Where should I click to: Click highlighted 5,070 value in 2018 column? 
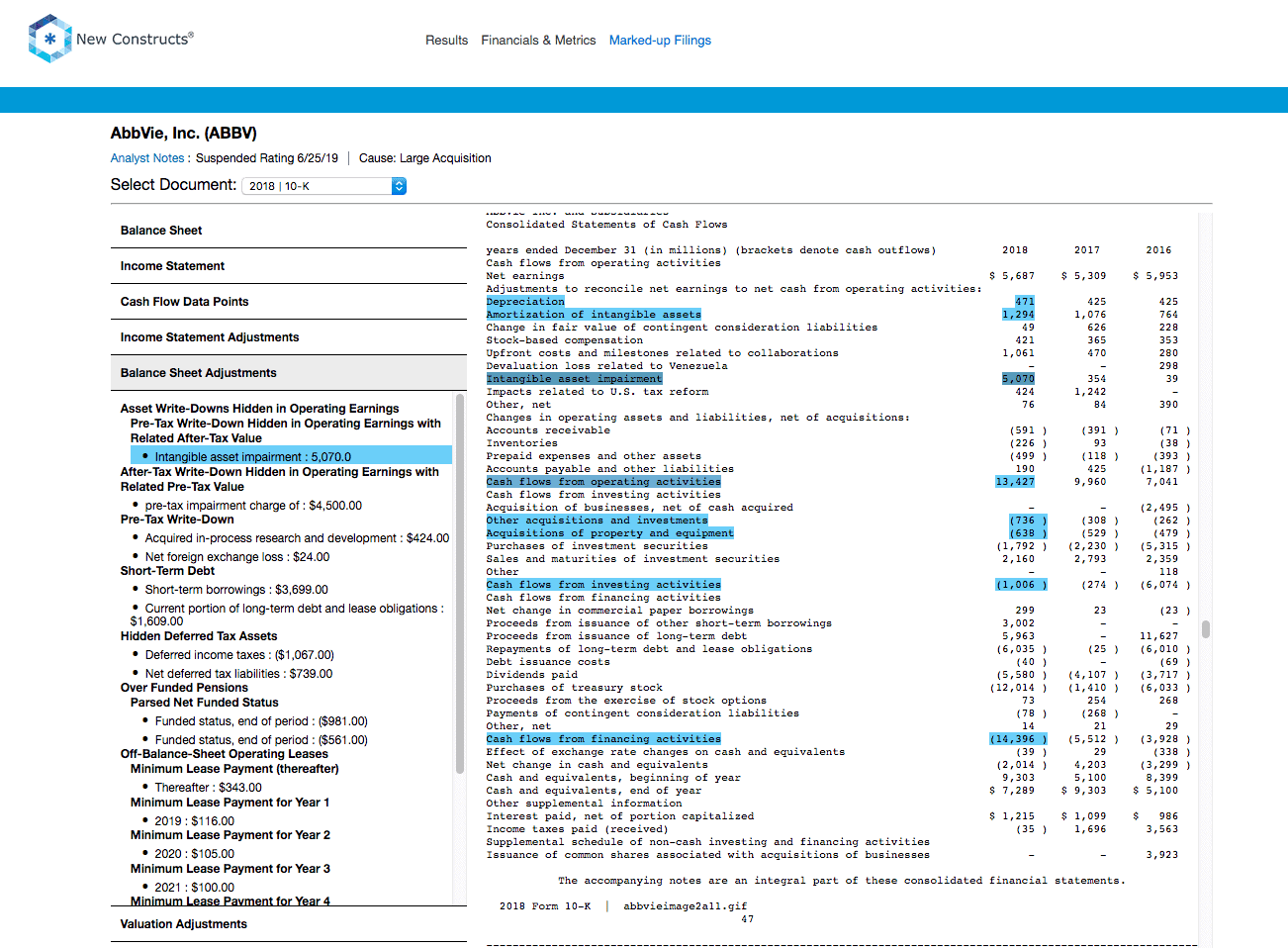(1018, 379)
